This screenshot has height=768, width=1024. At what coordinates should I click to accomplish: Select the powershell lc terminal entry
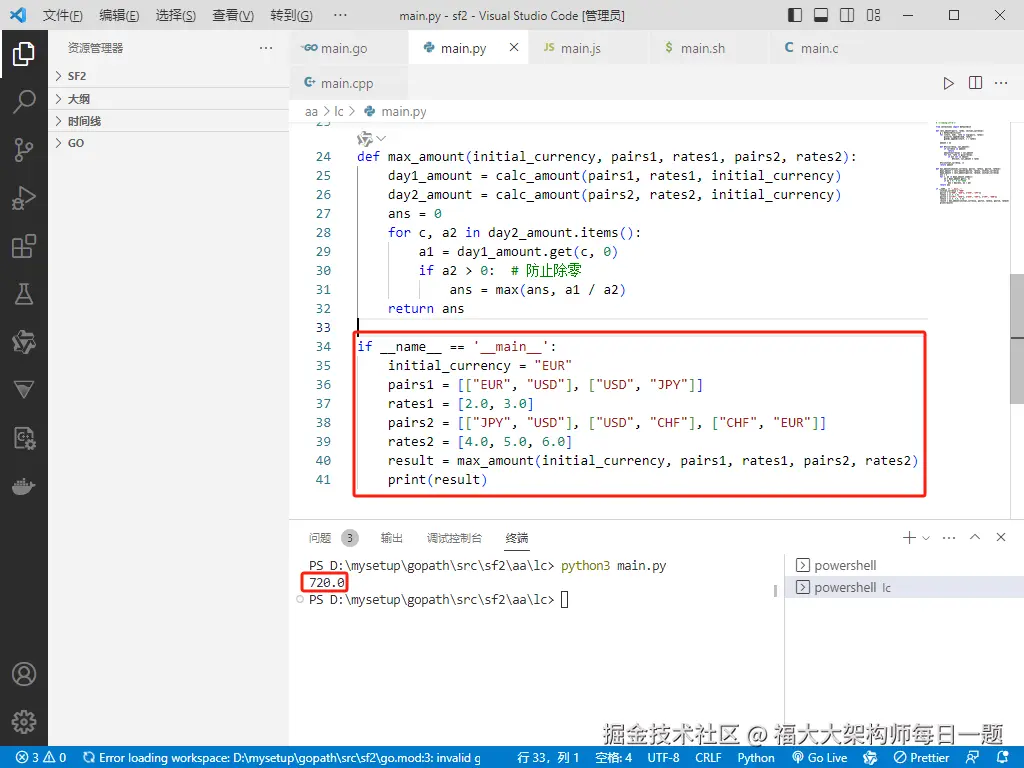coord(904,587)
